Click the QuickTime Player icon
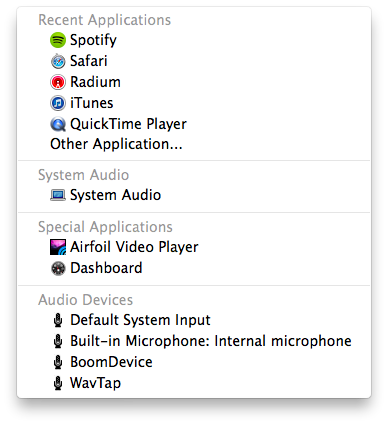The height and width of the screenshot is (425, 388). [x=58, y=124]
